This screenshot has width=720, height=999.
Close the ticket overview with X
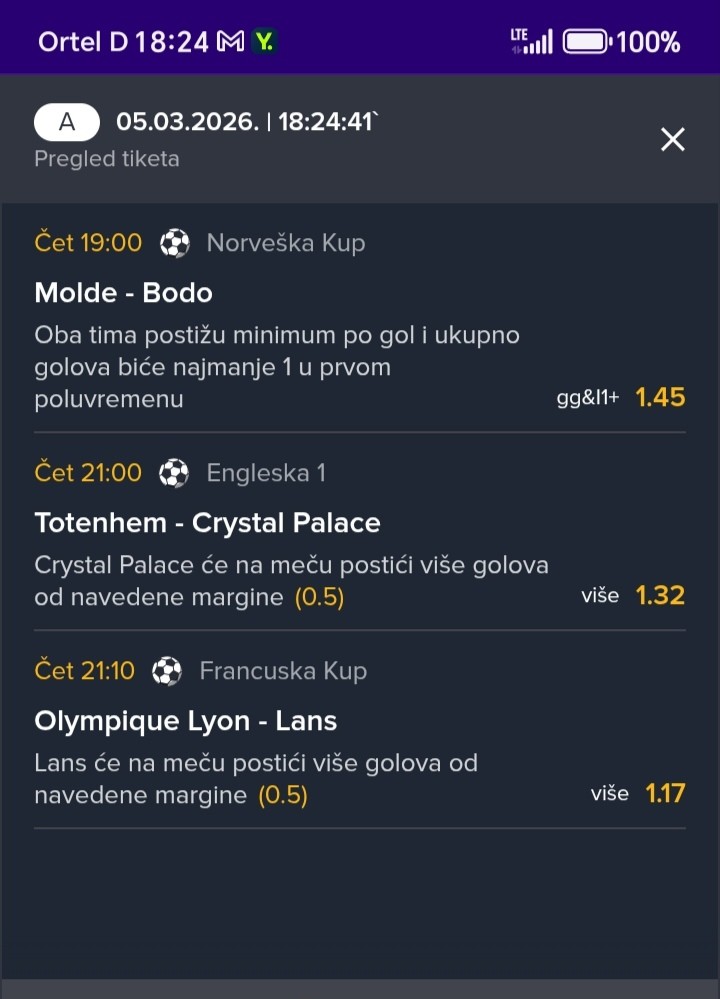click(x=673, y=140)
